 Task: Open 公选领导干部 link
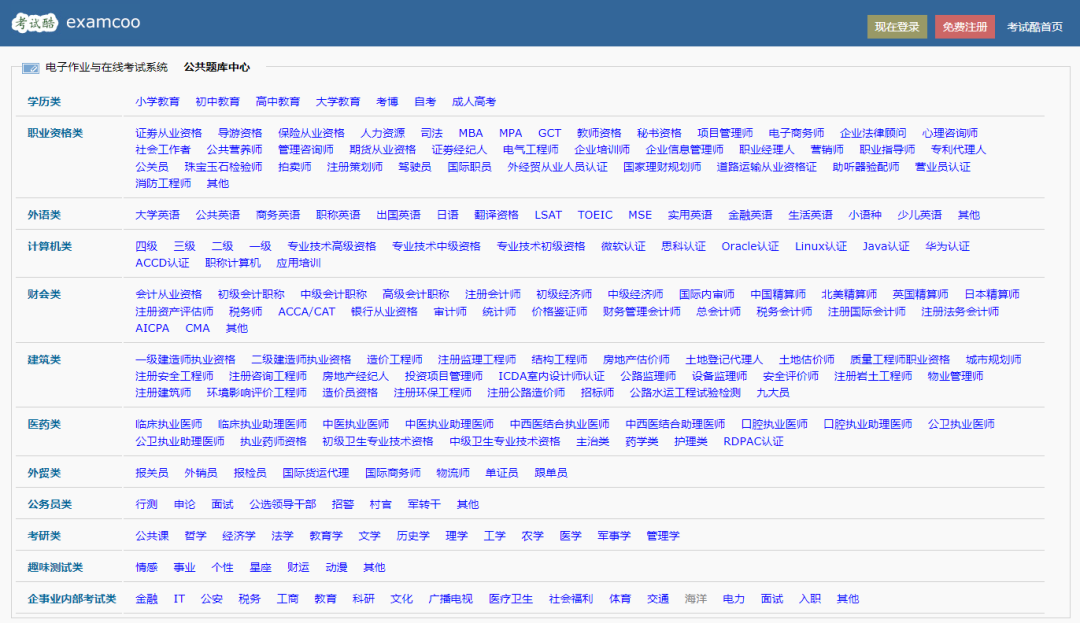click(282, 504)
